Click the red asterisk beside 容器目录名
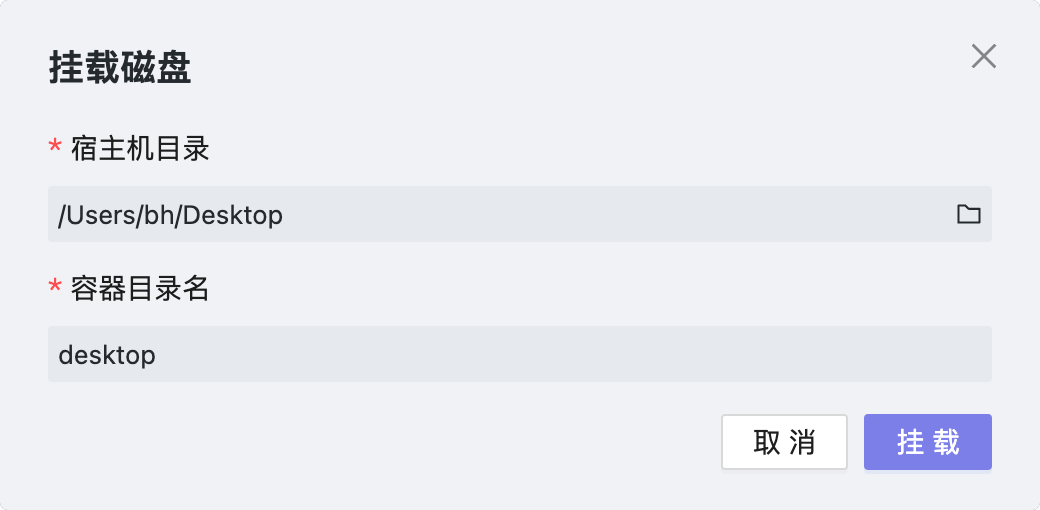 [56, 290]
